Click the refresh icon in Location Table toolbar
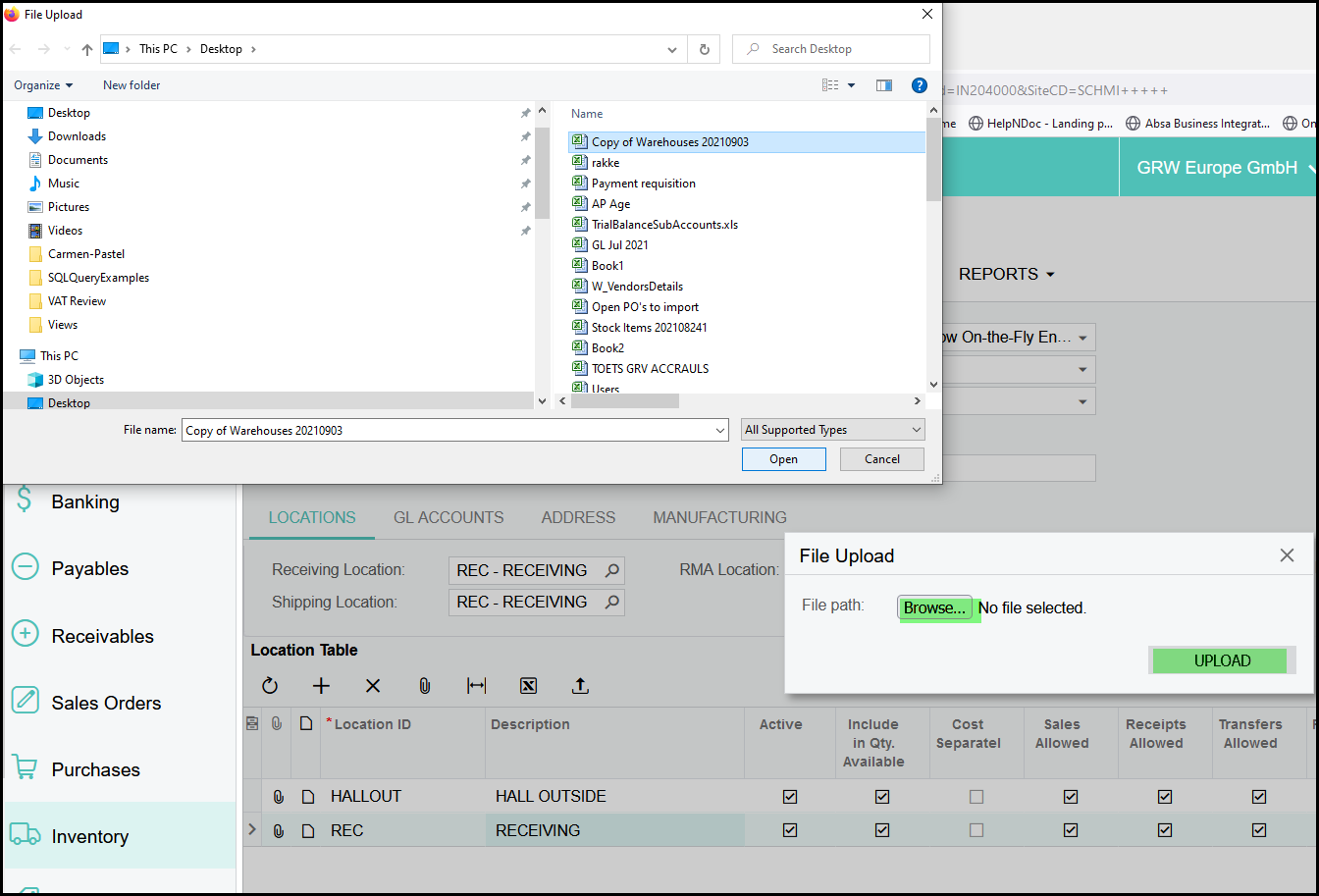This screenshot has width=1319, height=896. 270,686
